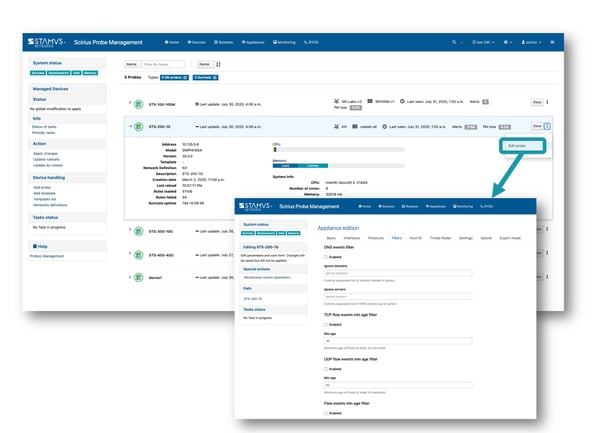Screen dimensions: 600x433
Task: Open kebab menu on STS-200-10 row
Action: tap(547, 126)
